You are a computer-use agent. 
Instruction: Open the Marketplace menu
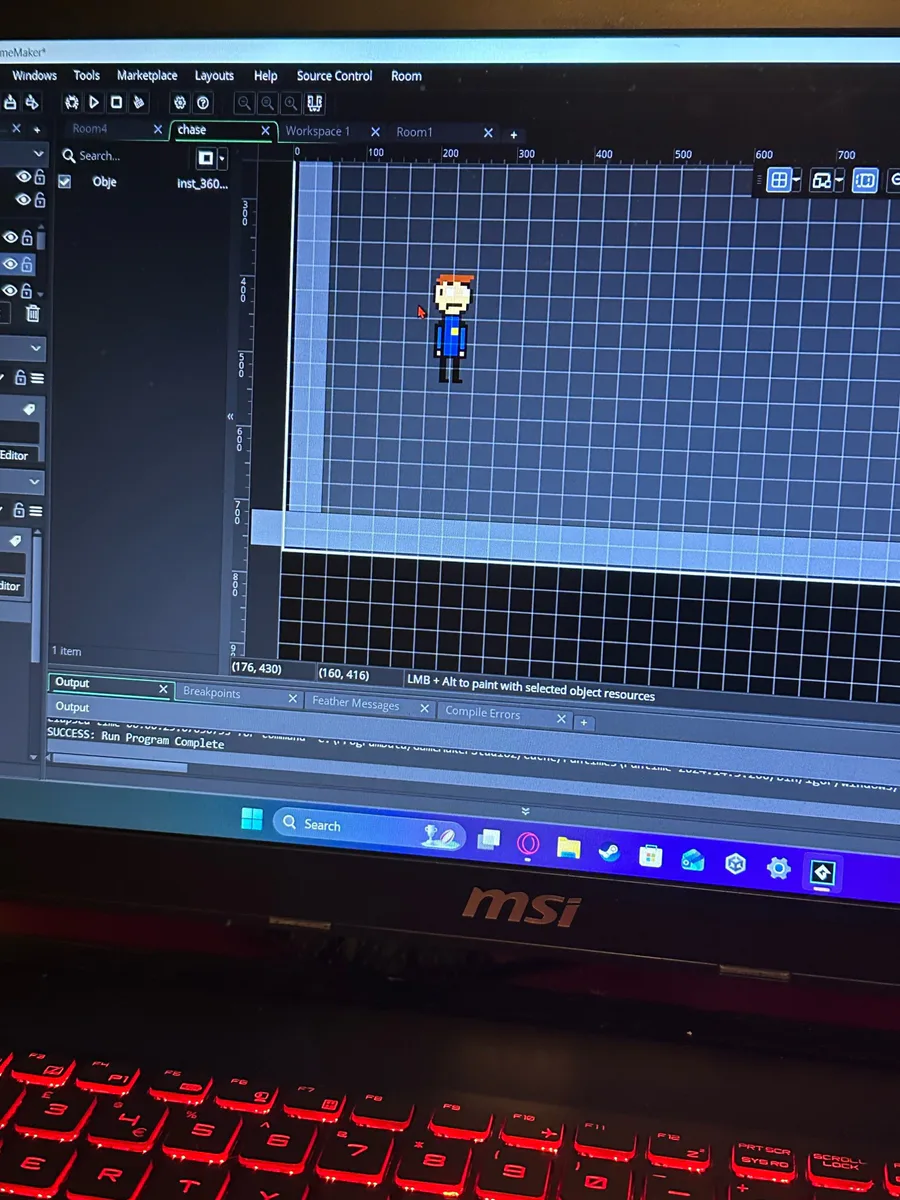(147, 75)
